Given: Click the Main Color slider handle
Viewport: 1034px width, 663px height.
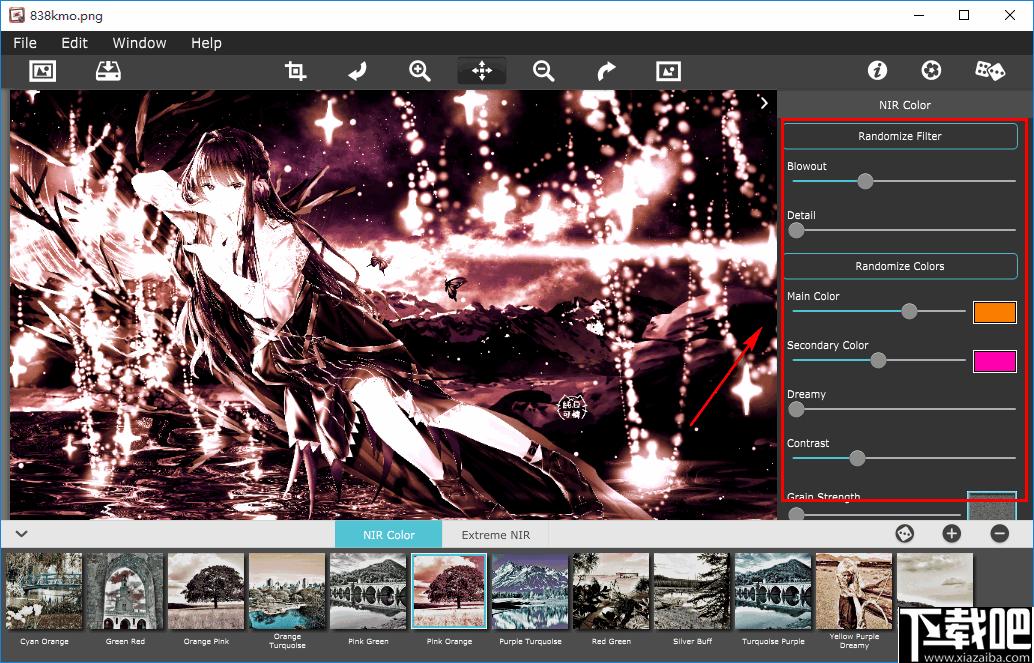Looking at the screenshot, I should tap(909, 311).
